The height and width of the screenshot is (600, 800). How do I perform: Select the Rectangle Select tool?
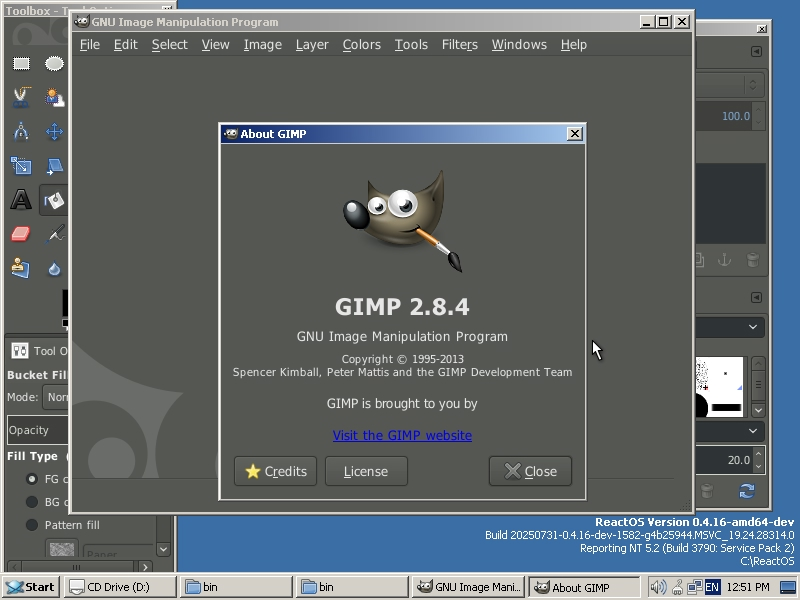22,63
